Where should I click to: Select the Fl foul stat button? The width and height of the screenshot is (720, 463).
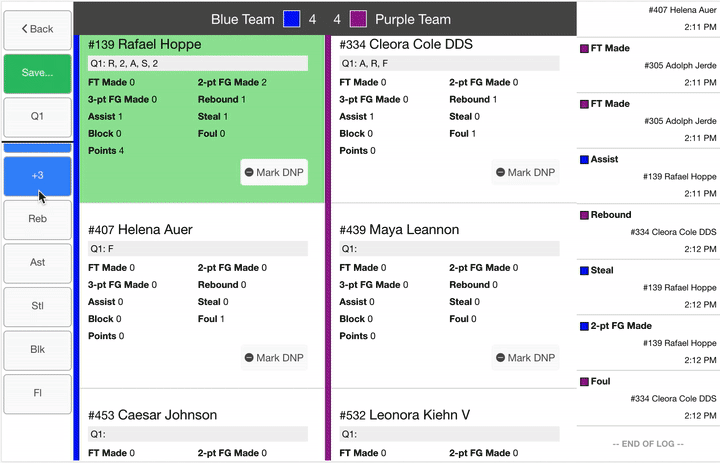tap(37, 393)
